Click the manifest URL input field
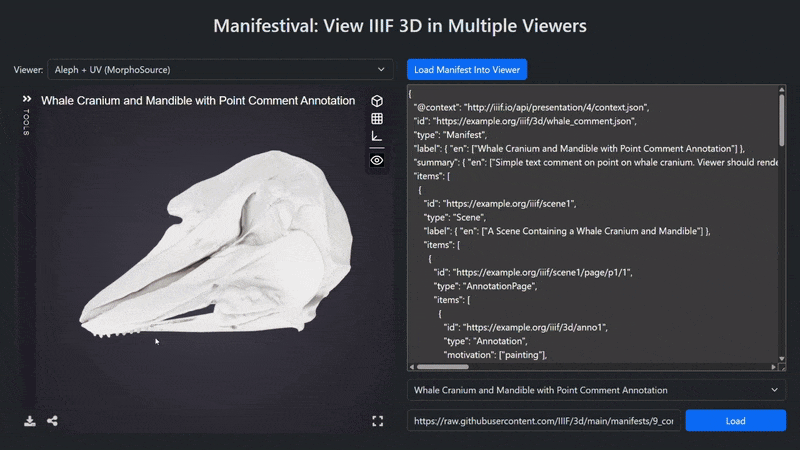The width and height of the screenshot is (800, 450). pos(543,420)
